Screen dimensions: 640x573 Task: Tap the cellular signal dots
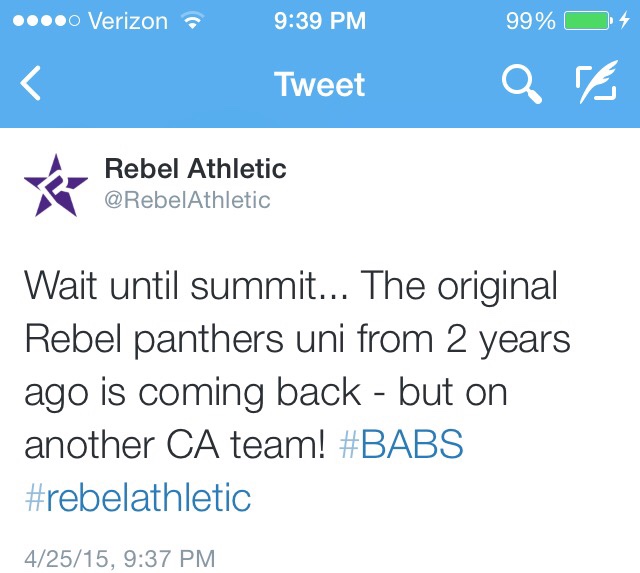46,20
